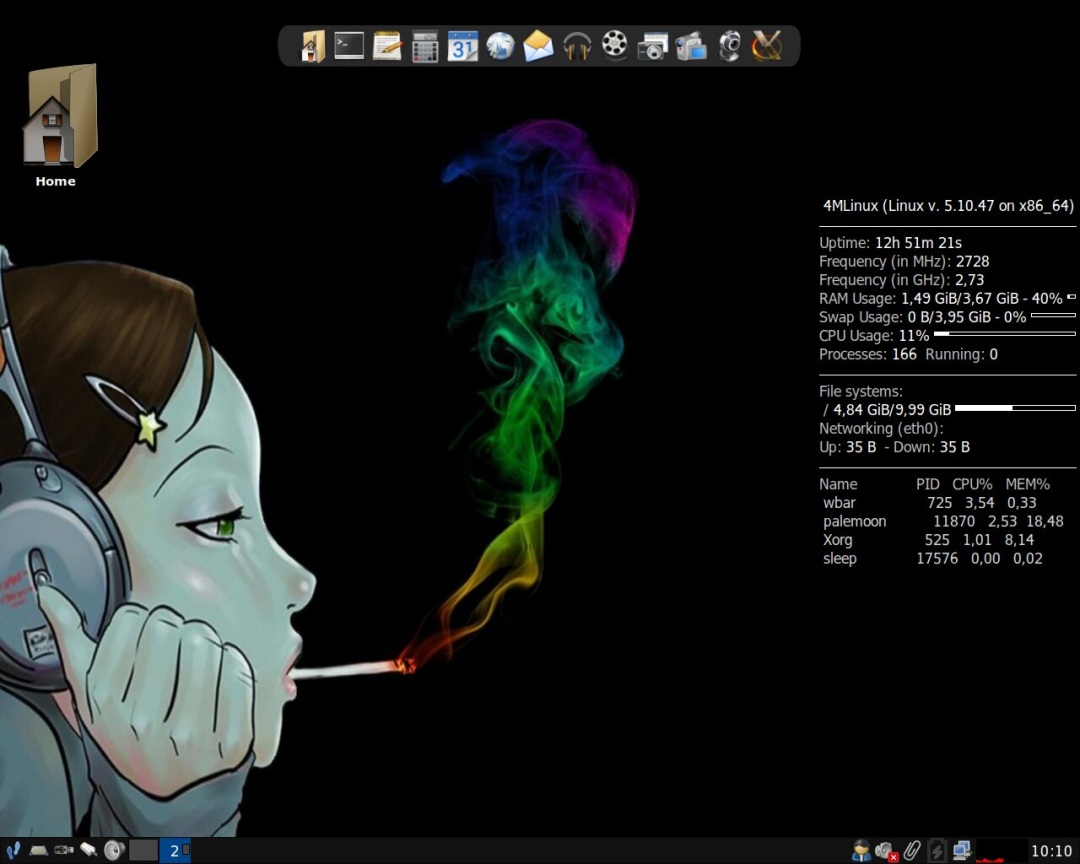Open the email envelope icon

point(538,46)
